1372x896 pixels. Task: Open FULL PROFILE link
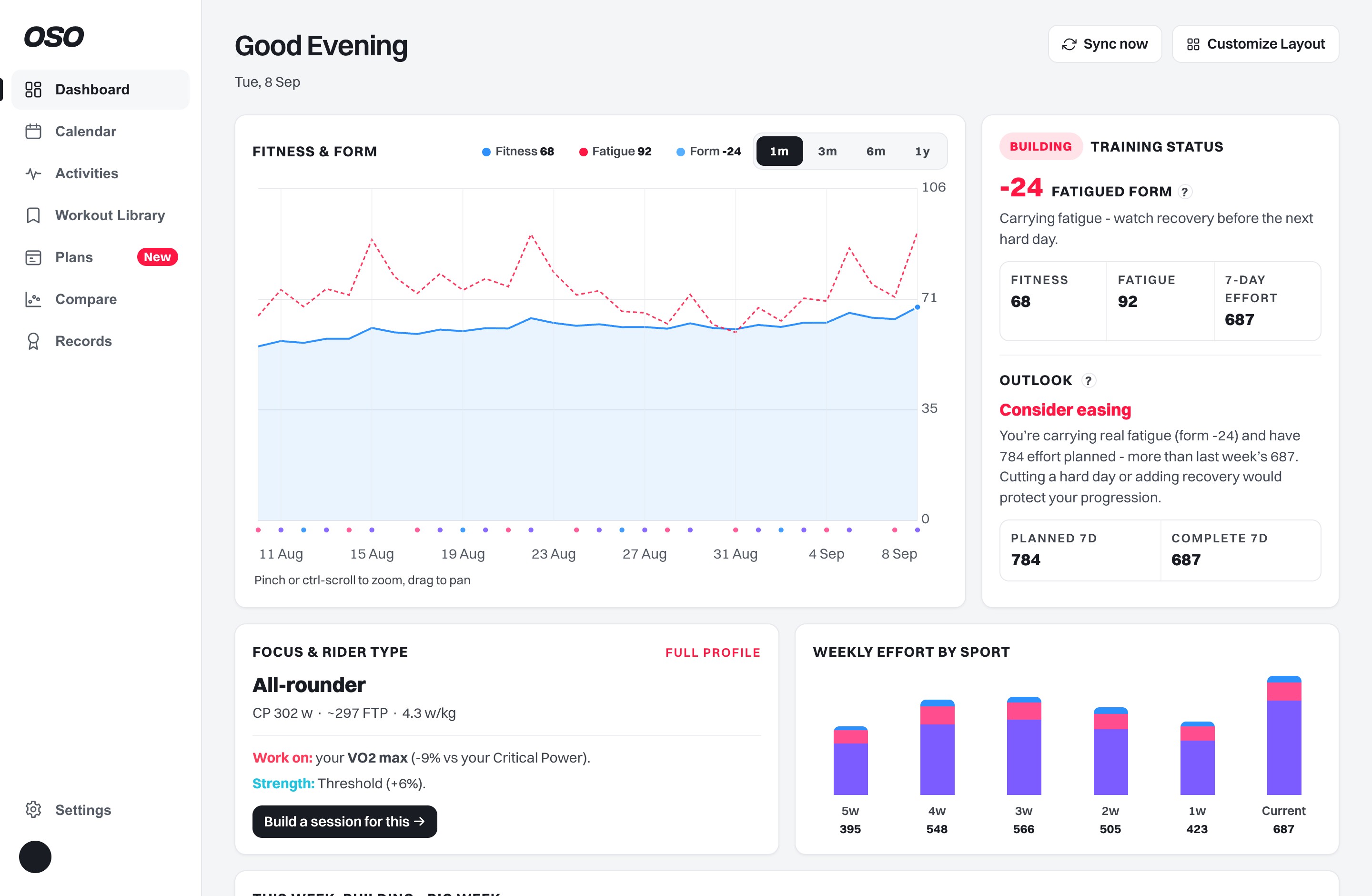point(713,652)
